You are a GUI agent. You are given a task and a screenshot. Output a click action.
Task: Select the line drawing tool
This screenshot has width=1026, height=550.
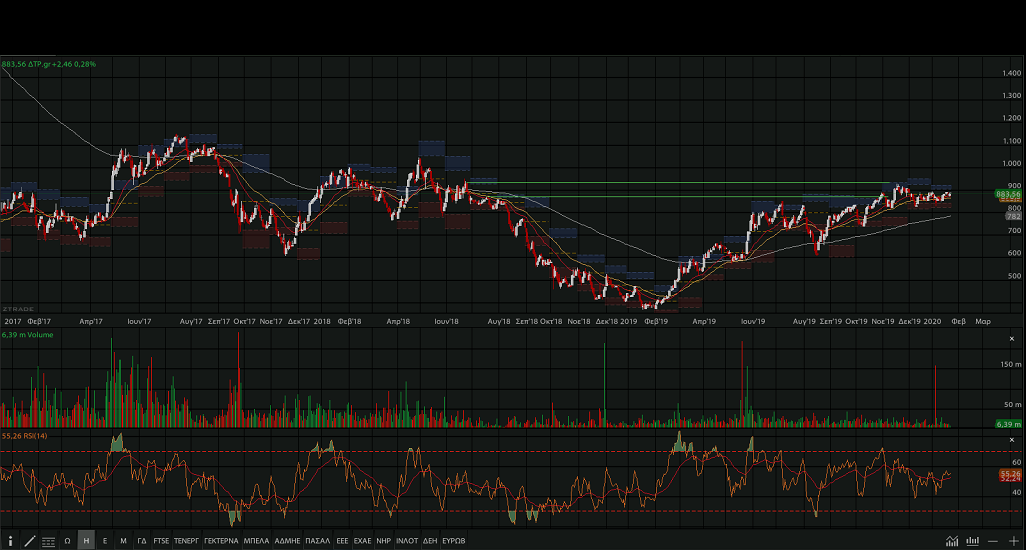(29, 541)
